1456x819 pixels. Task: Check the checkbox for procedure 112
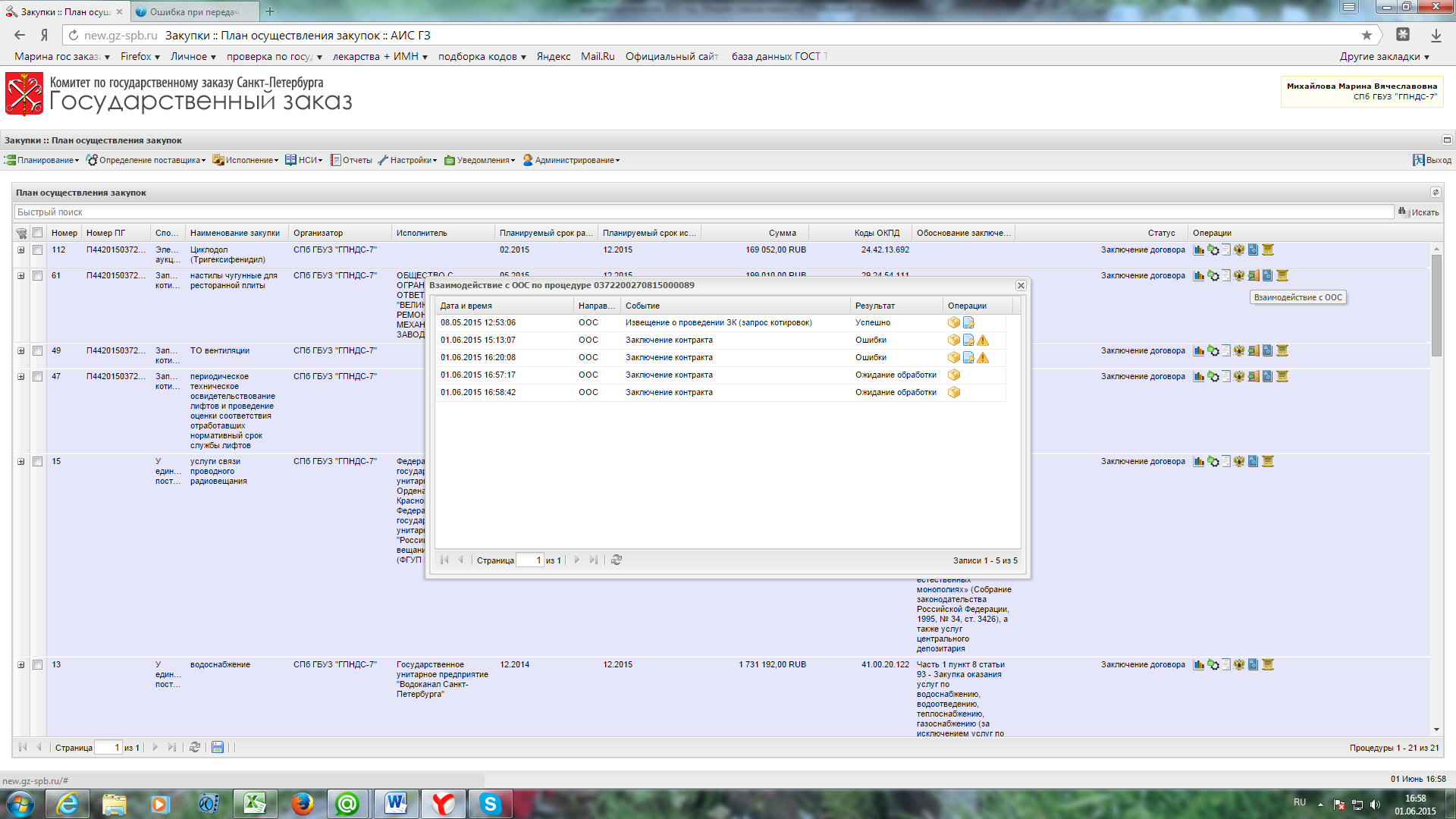tap(37, 250)
